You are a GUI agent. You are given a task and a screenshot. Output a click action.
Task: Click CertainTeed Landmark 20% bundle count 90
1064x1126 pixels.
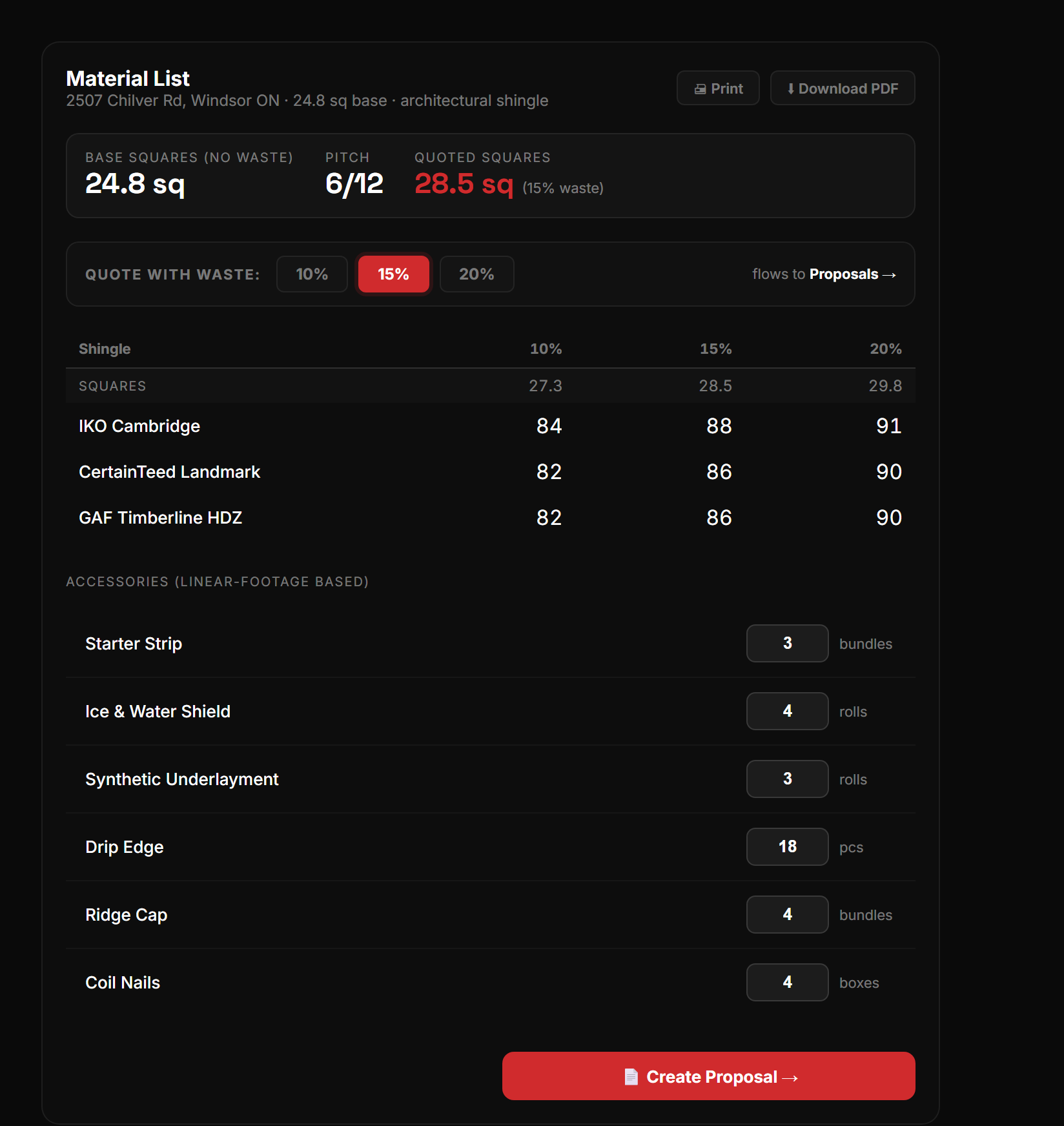pyautogui.click(x=889, y=472)
